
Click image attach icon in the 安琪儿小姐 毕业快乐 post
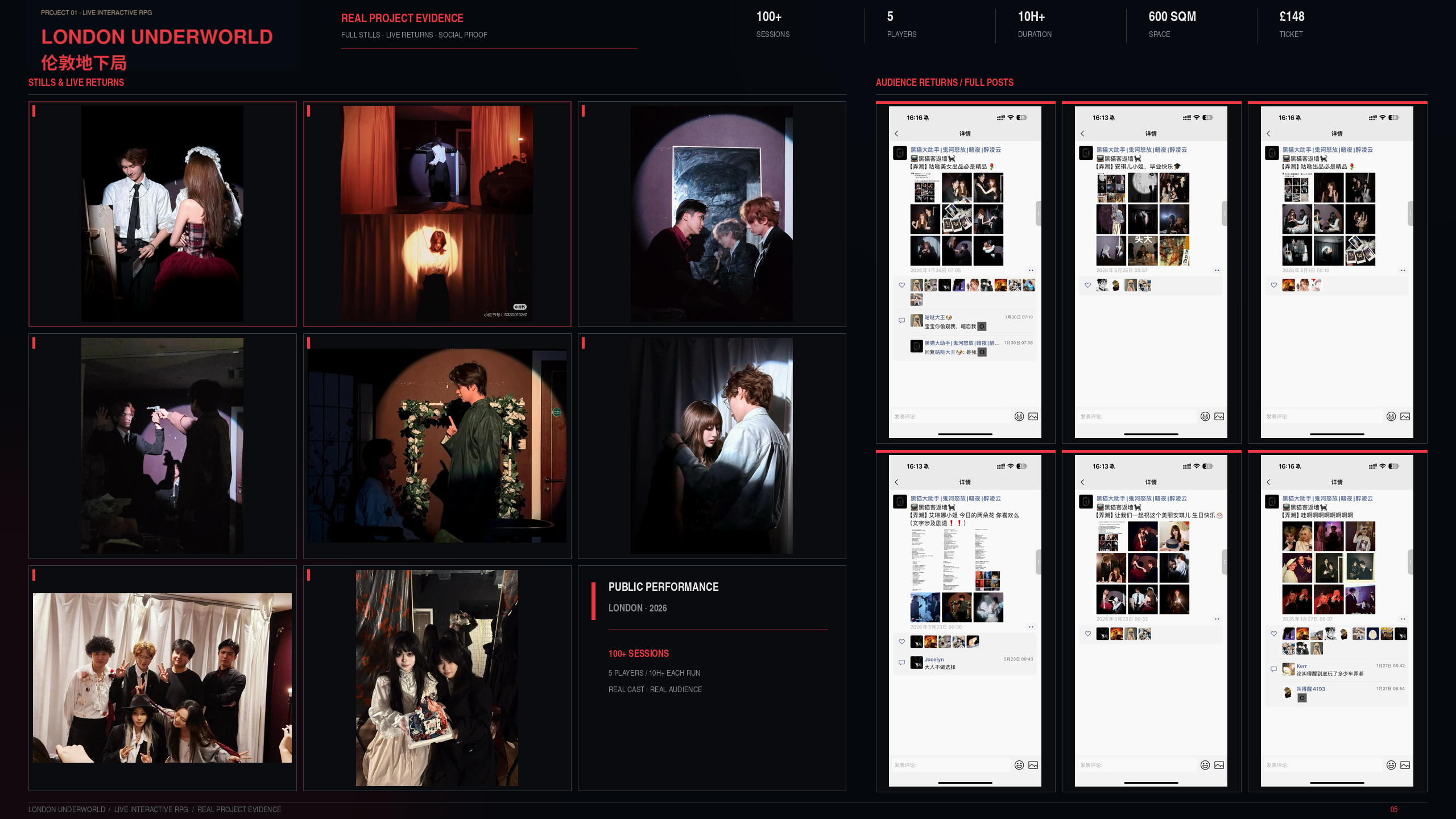[x=1219, y=416]
